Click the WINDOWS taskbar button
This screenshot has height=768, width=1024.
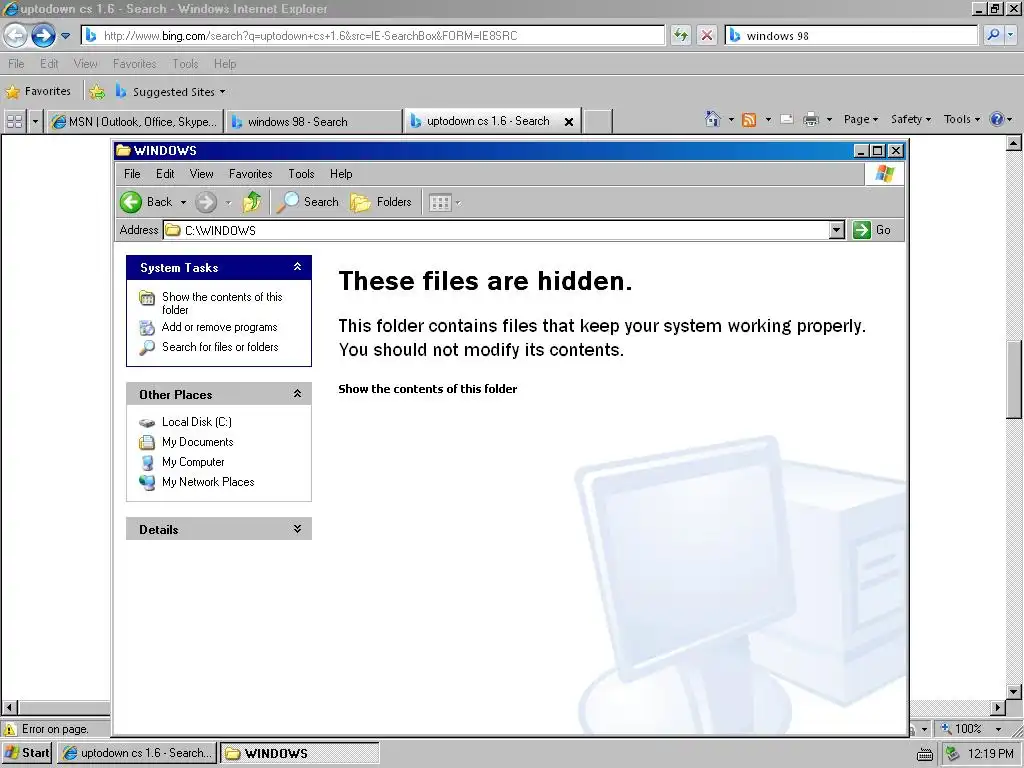point(300,753)
